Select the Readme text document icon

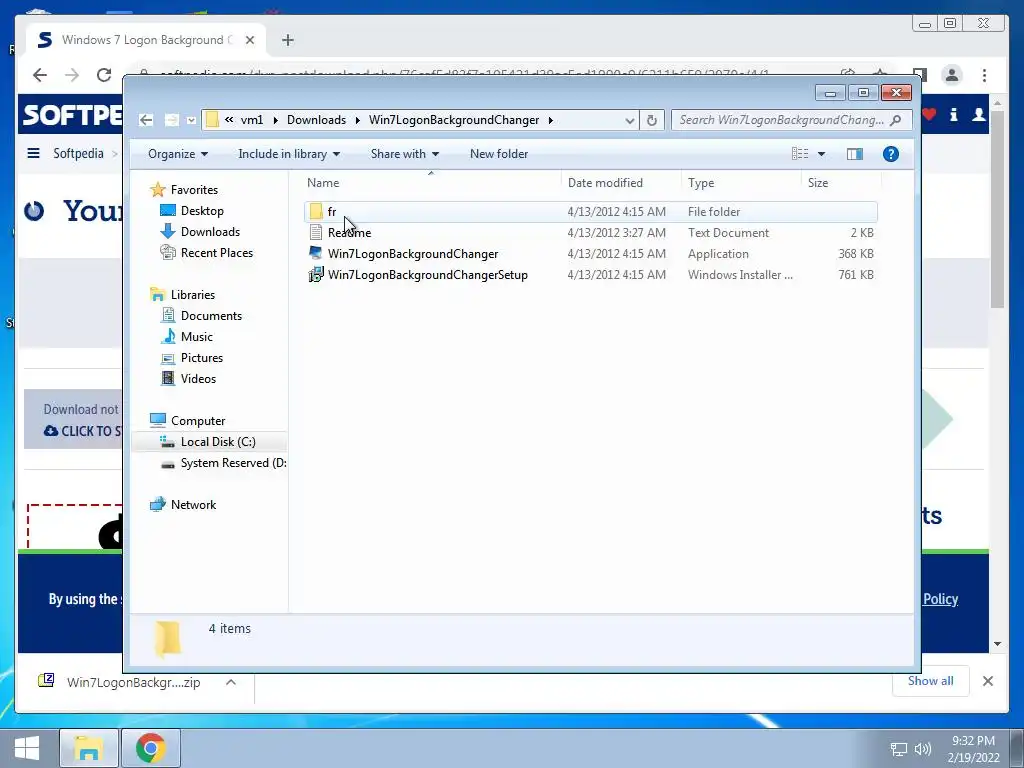pyautogui.click(x=316, y=232)
